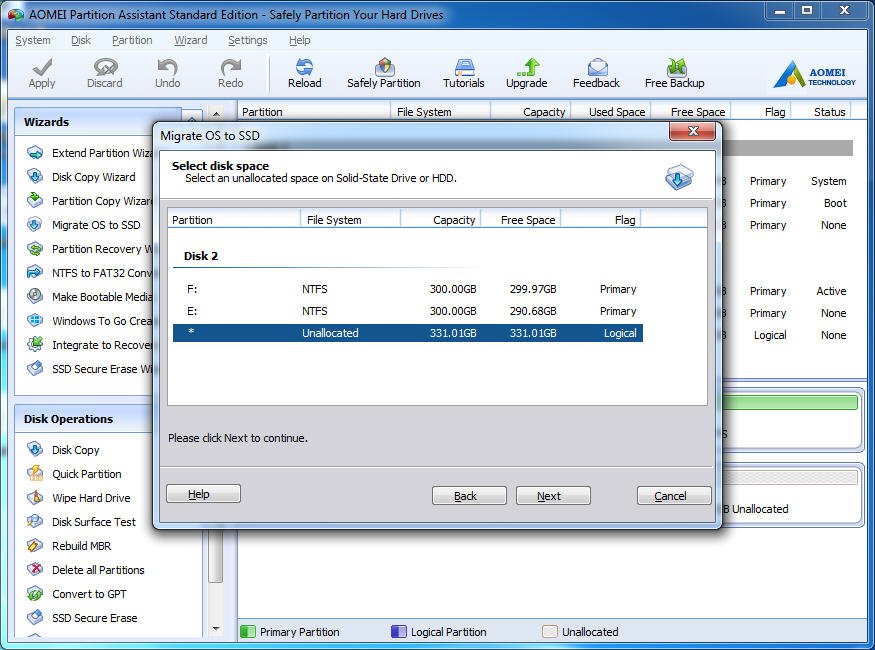Open the Help menu
Viewport: 875px width, 650px height.
[300, 40]
